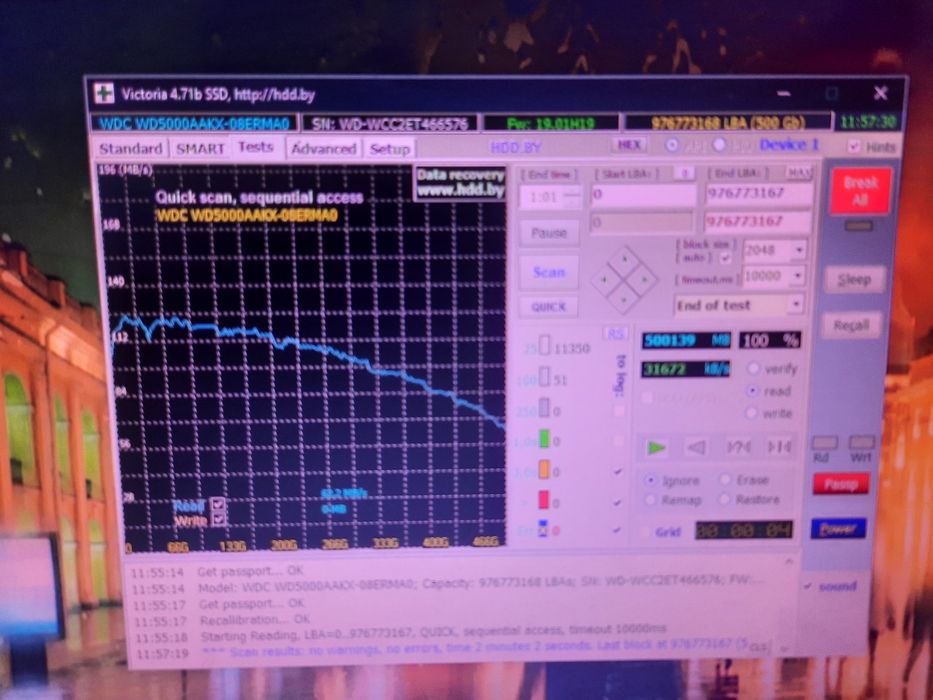This screenshot has width=933, height=700.
Task: Toggle the Read graph checkbox
Action: point(217,505)
